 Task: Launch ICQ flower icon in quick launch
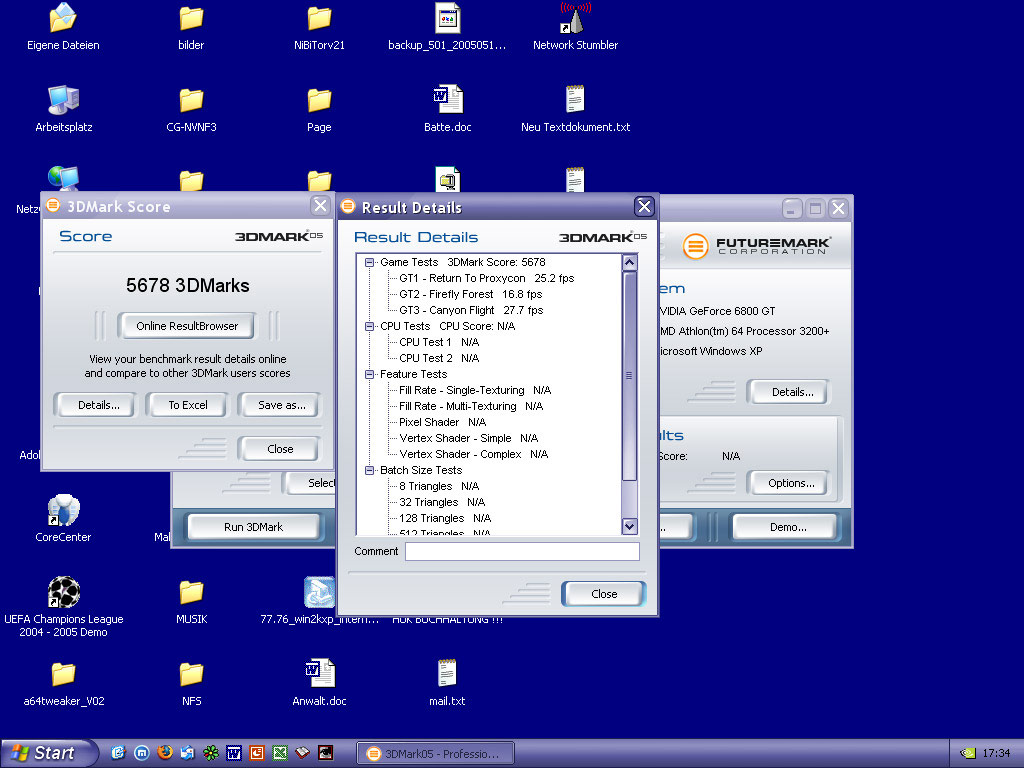pos(210,753)
